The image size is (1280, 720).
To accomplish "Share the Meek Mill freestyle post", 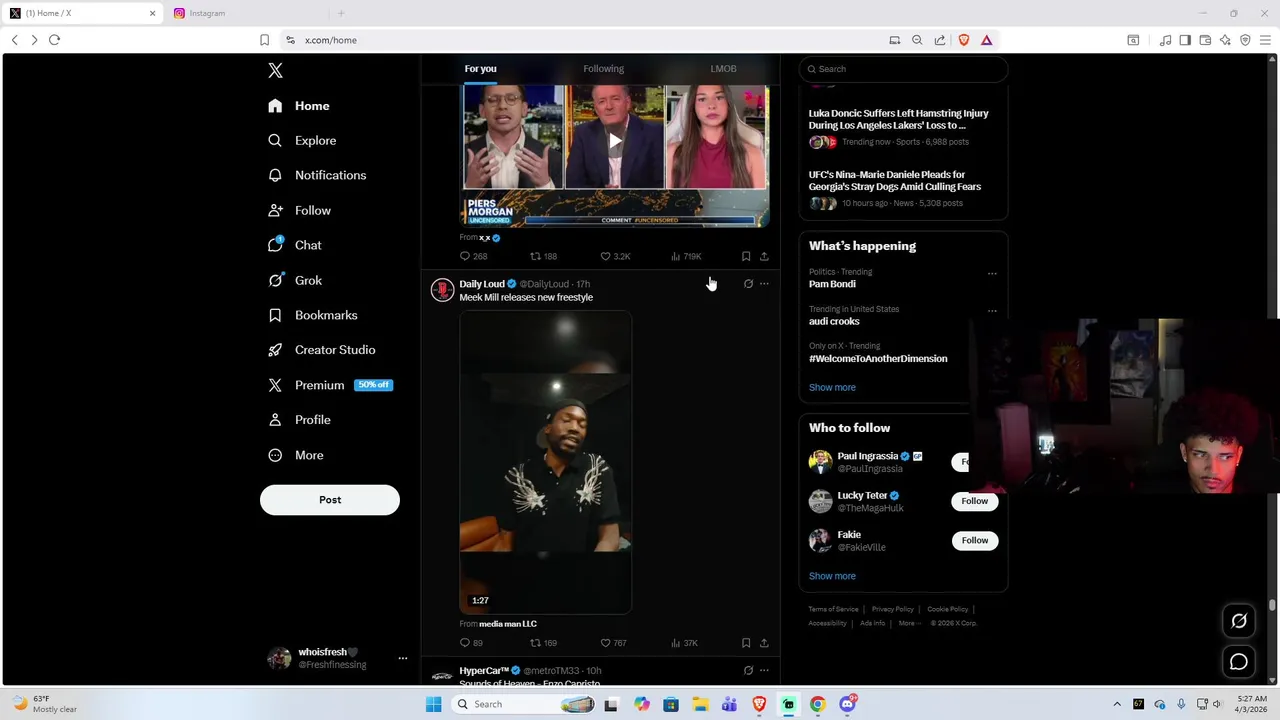I will coord(764,643).
